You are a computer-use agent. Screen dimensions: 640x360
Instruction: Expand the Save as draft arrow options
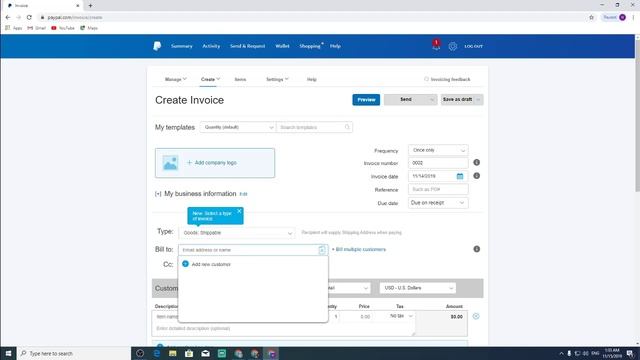point(478,100)
